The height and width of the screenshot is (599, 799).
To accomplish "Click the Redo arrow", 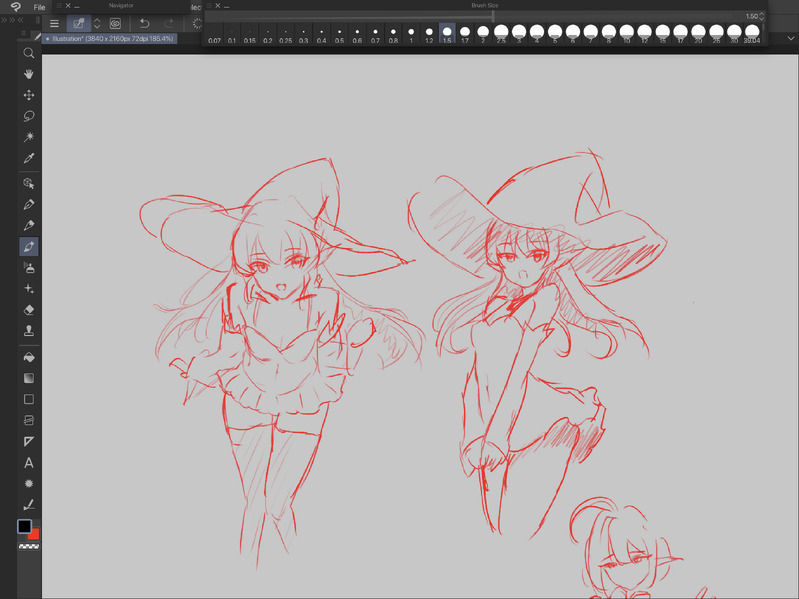I will point(169,23).
